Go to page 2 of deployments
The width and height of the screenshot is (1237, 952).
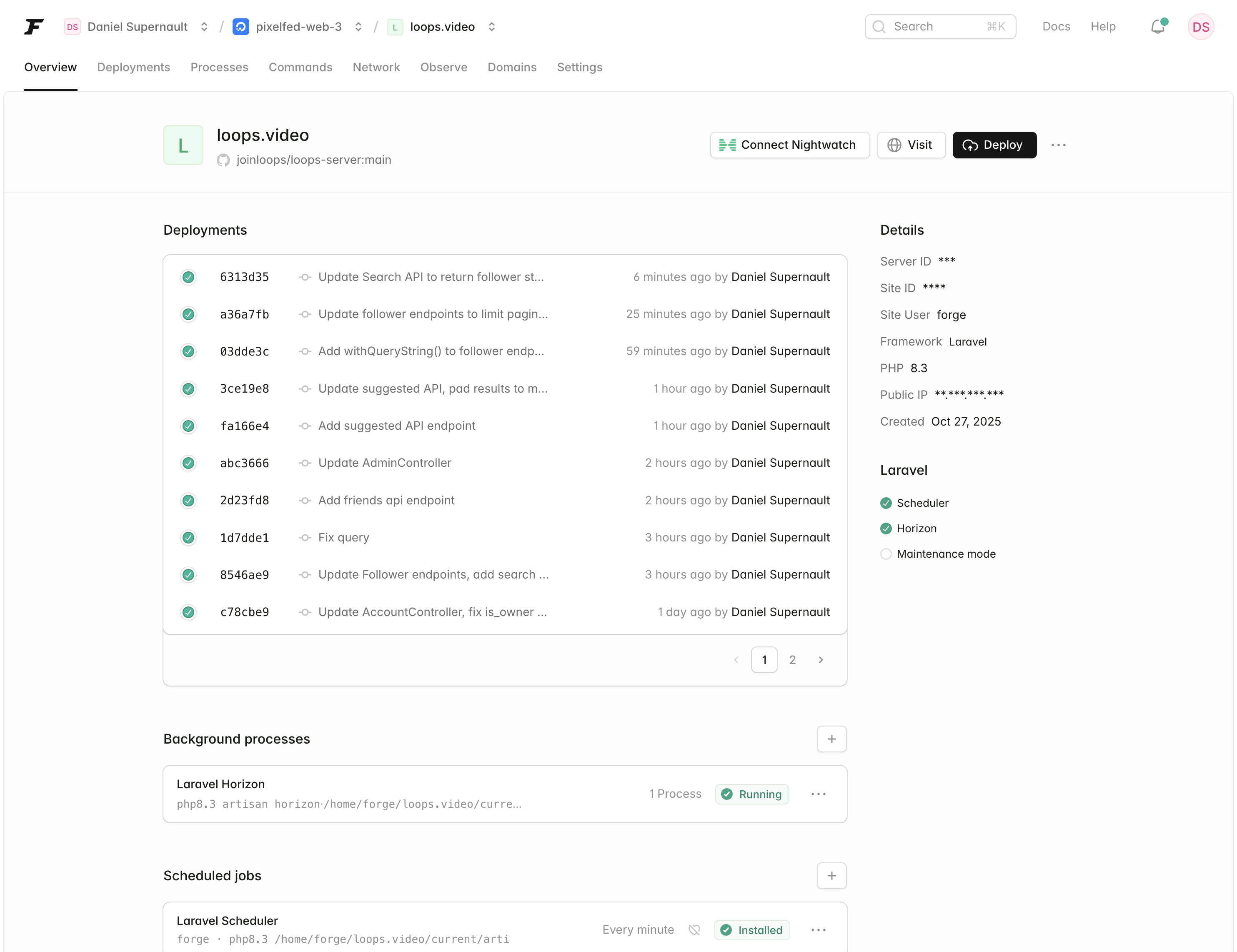(x=792, y=659)
